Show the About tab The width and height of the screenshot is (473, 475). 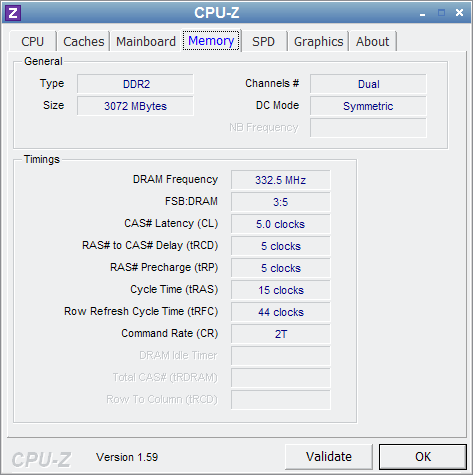pyautogui.click(x=372, y=42)
